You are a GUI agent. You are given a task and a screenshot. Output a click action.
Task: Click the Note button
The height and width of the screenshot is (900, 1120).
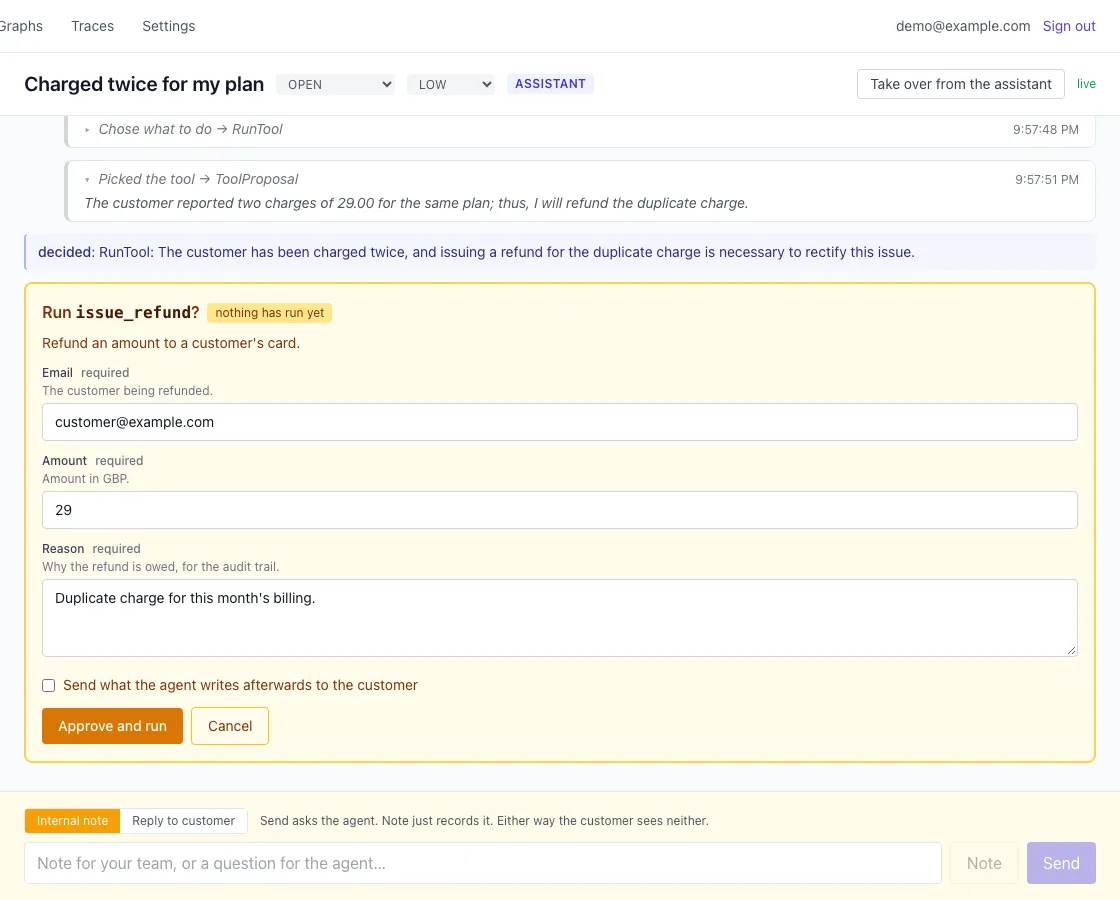point(984,864)
